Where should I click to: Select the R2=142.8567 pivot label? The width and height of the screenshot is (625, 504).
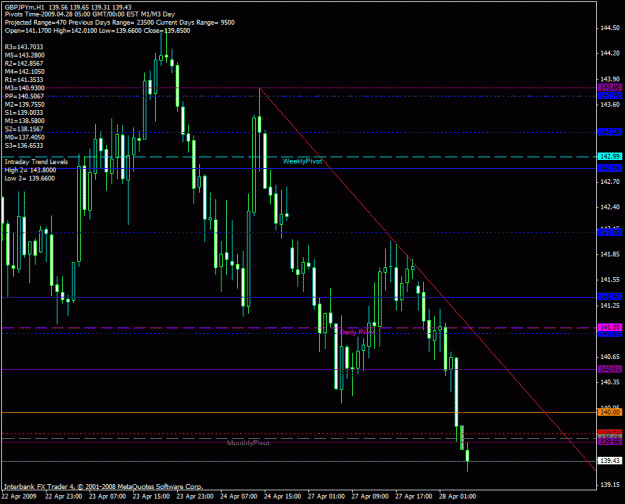pos(24,63)
